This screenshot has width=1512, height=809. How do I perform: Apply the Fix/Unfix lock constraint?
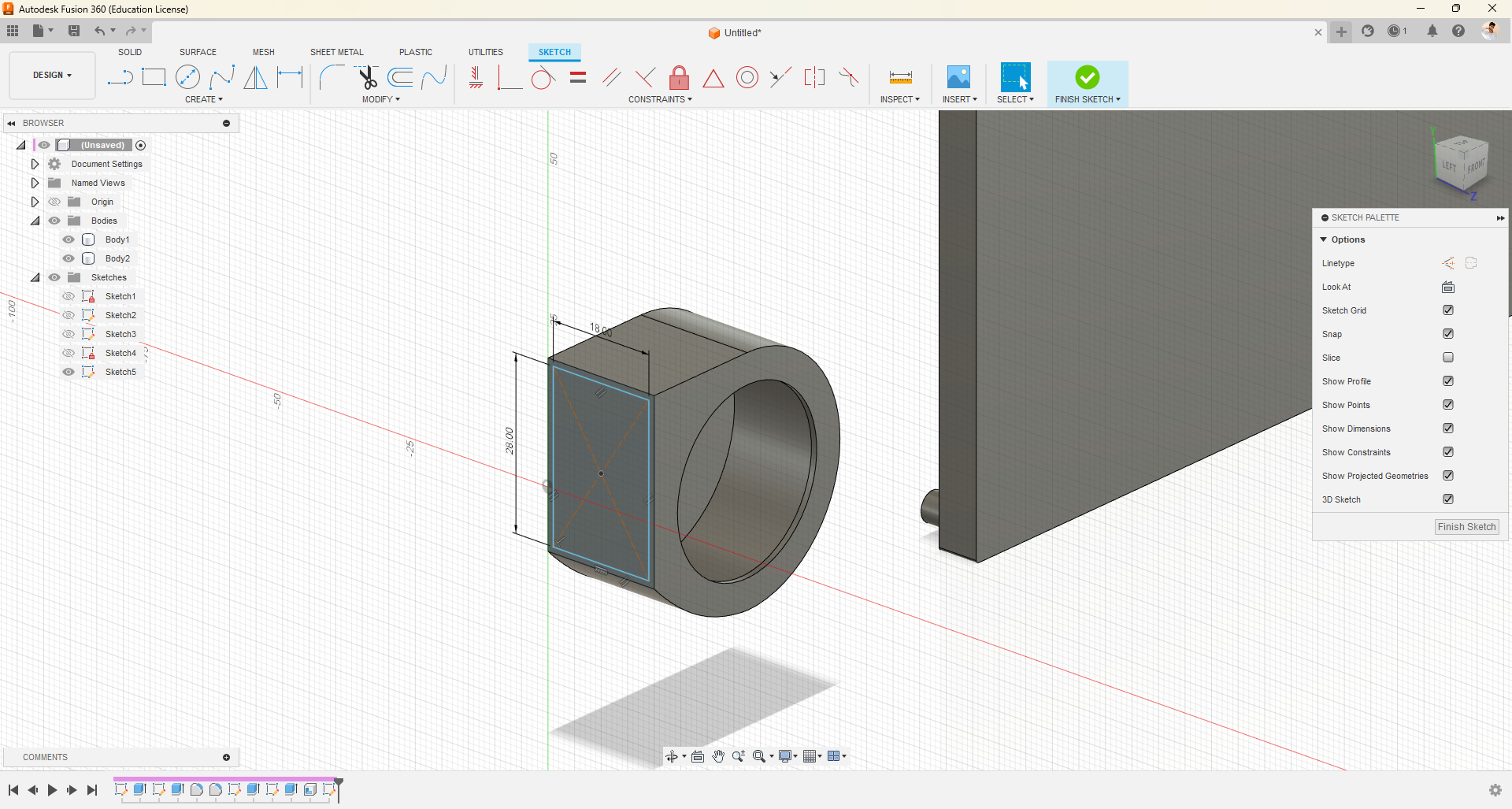[679, 77]
